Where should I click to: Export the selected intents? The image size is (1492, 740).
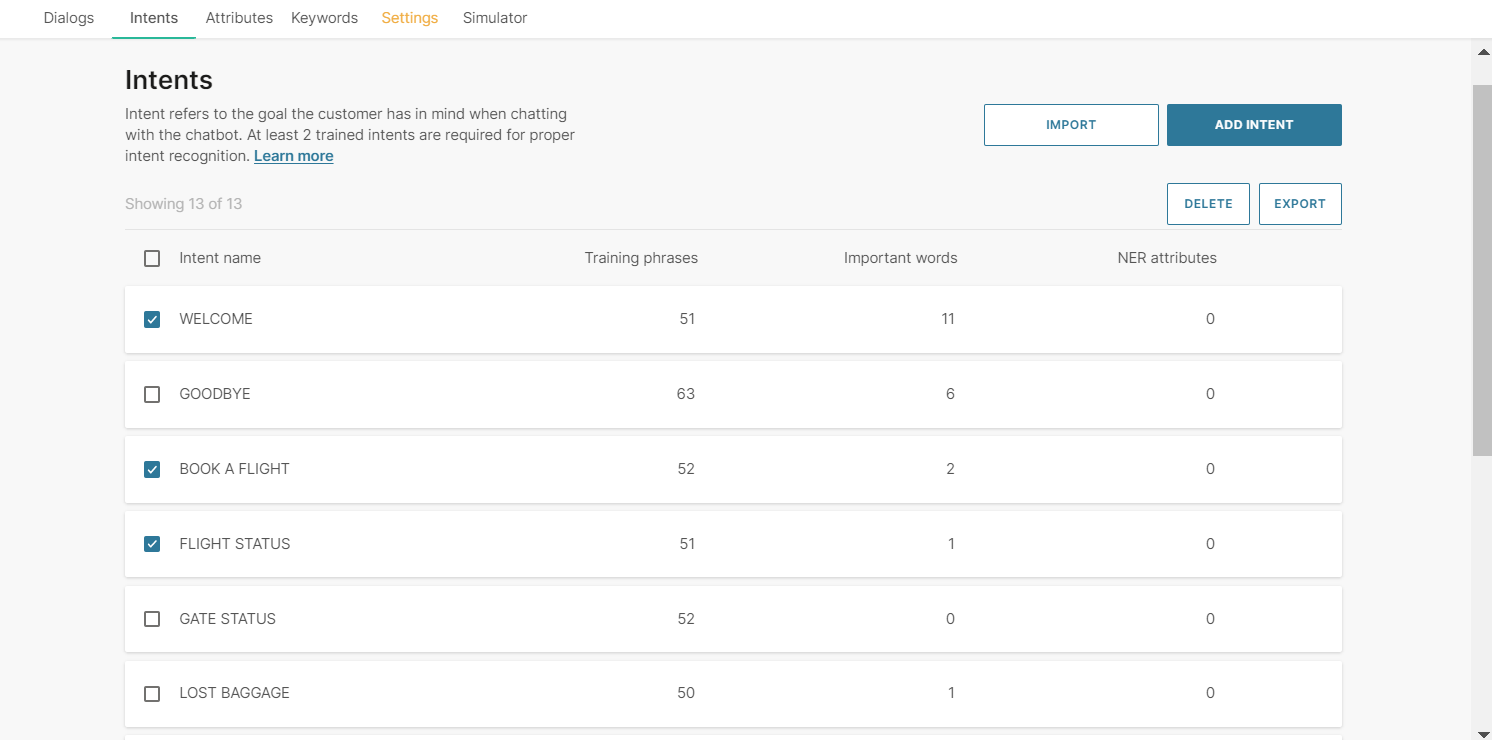pyautogui.click(x=1299, y=204)
